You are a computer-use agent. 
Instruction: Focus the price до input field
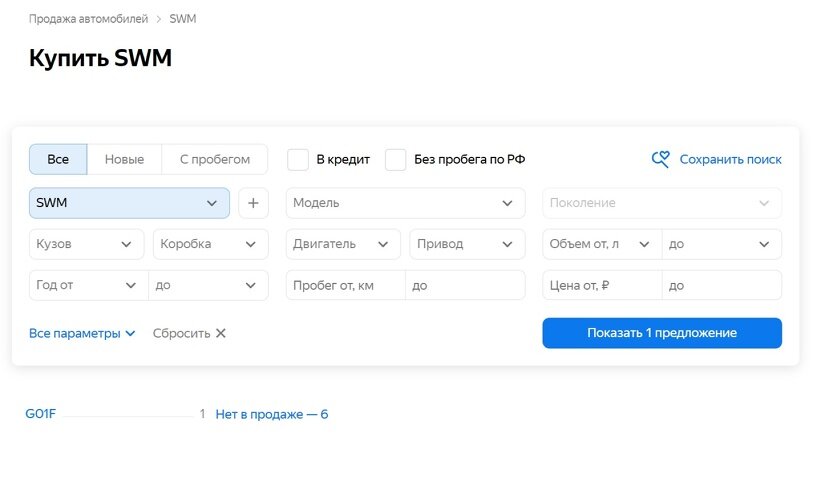point(722,285)
